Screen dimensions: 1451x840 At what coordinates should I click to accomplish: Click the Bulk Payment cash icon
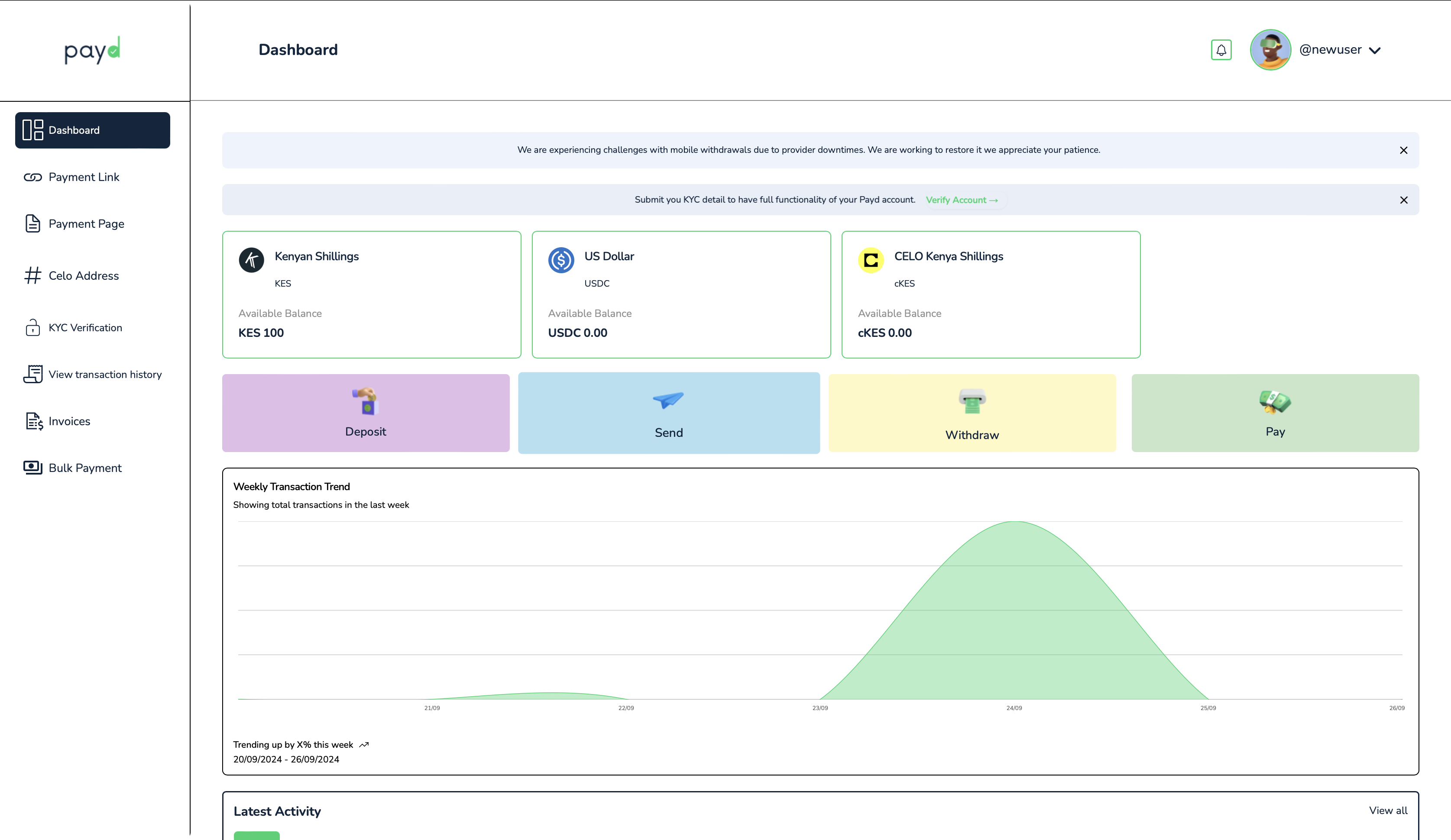(33, 468)
